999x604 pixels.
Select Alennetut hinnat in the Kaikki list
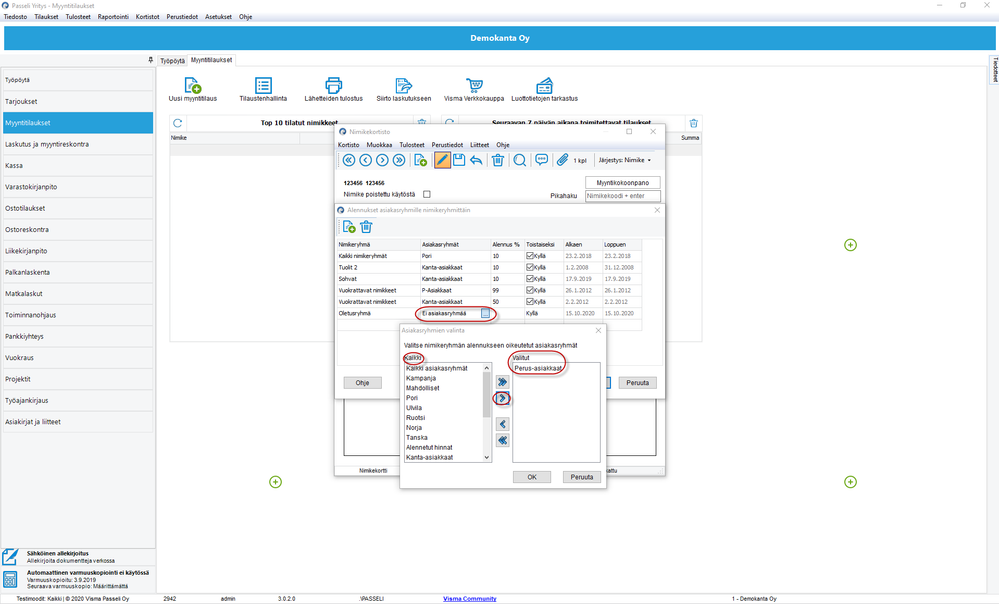429,447
